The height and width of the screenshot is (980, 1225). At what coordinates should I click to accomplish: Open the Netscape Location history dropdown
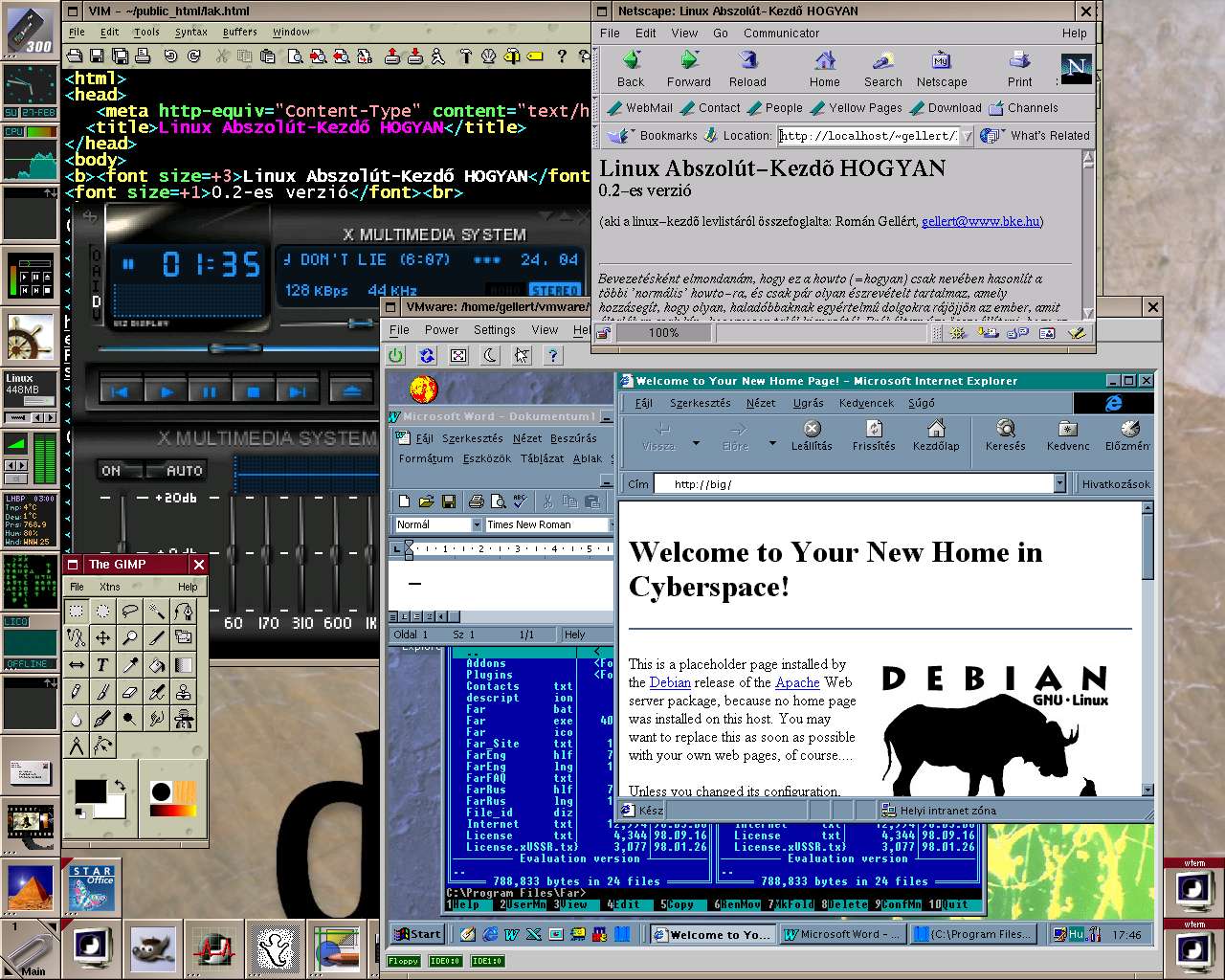tap(968, 136)
